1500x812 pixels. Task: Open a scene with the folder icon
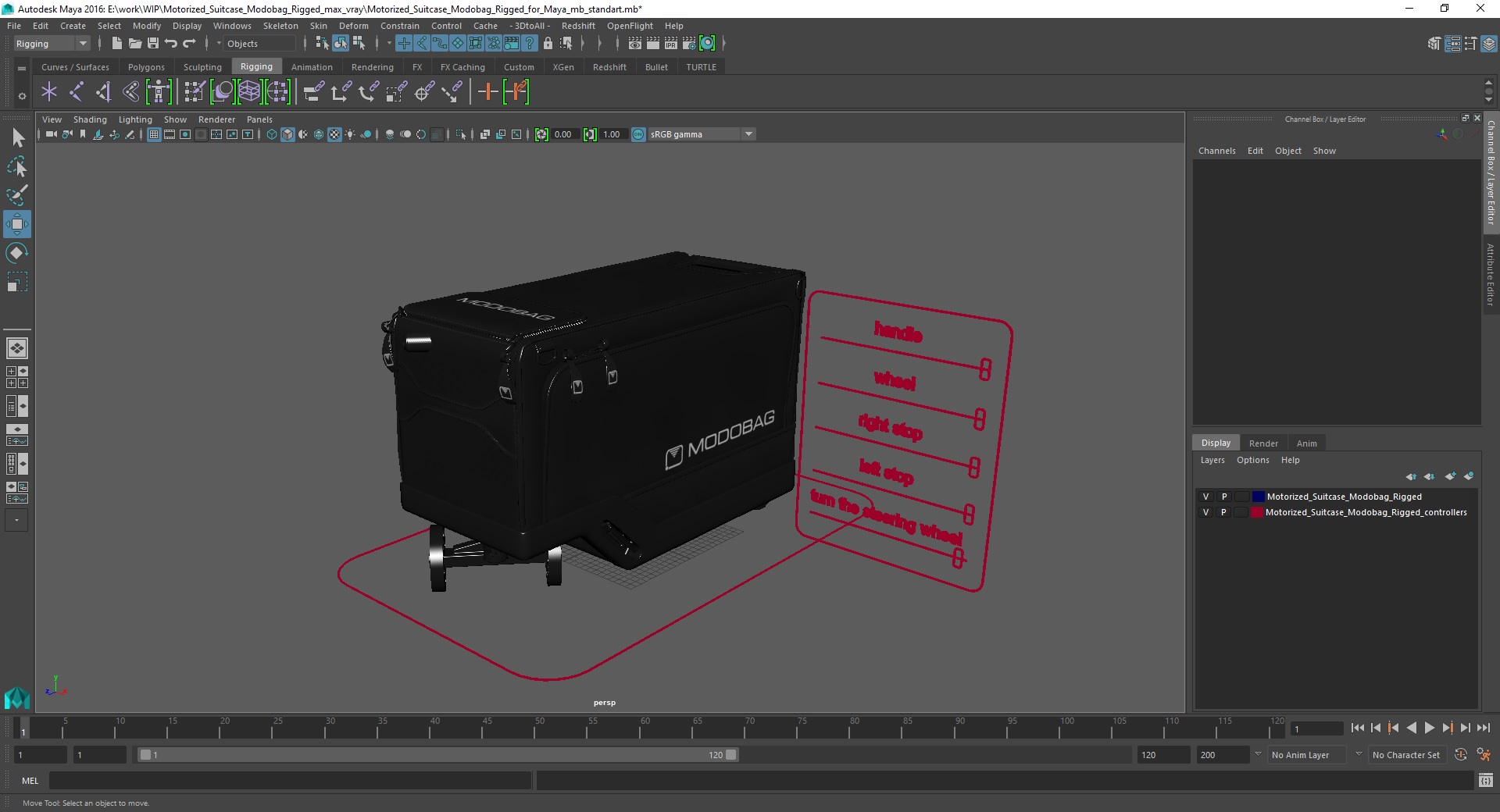click(x=135, y=44)
